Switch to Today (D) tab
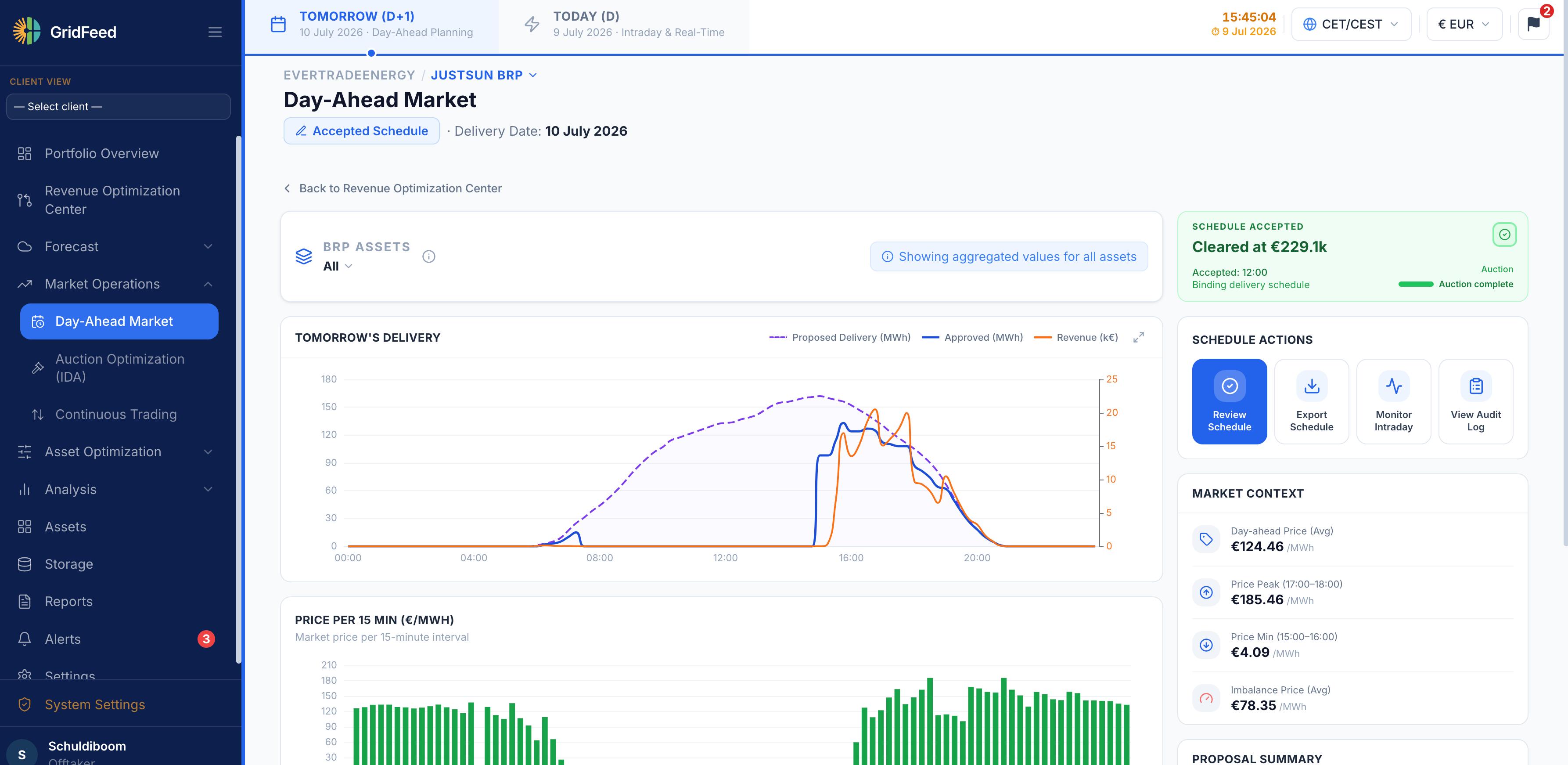 click(624, 24)
